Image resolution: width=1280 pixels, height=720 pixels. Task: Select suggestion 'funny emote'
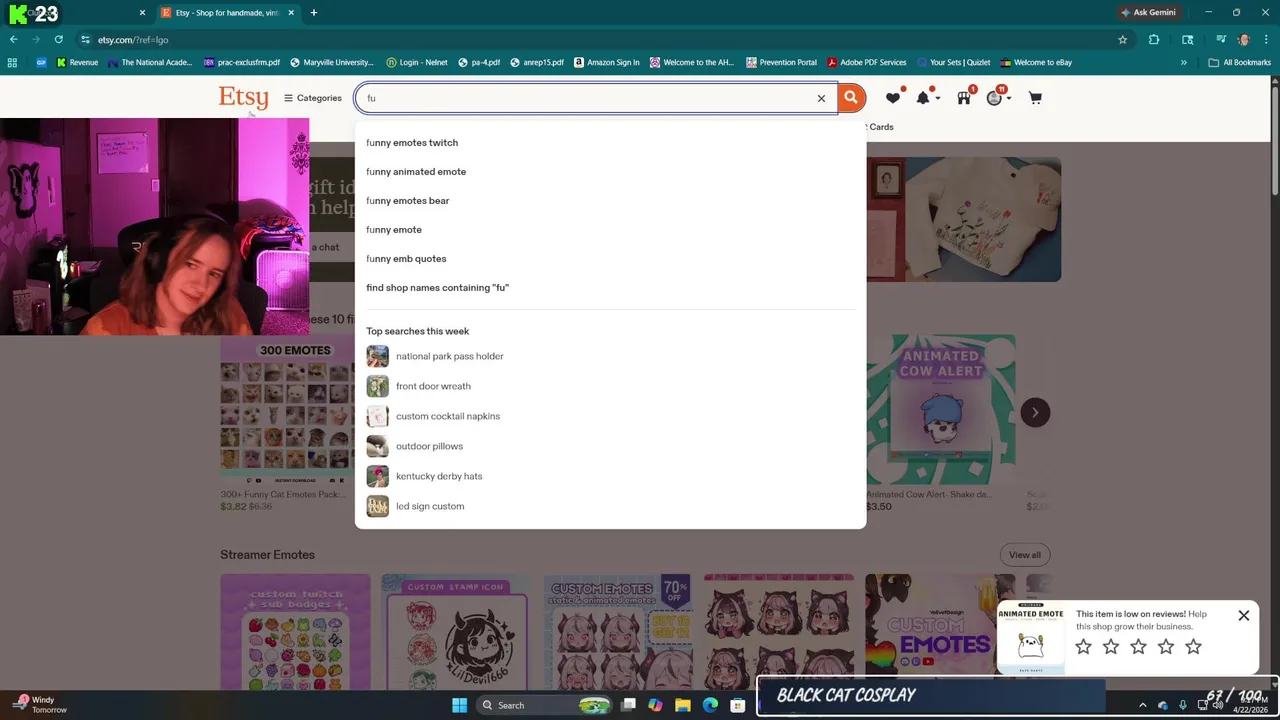coord(394,230)
